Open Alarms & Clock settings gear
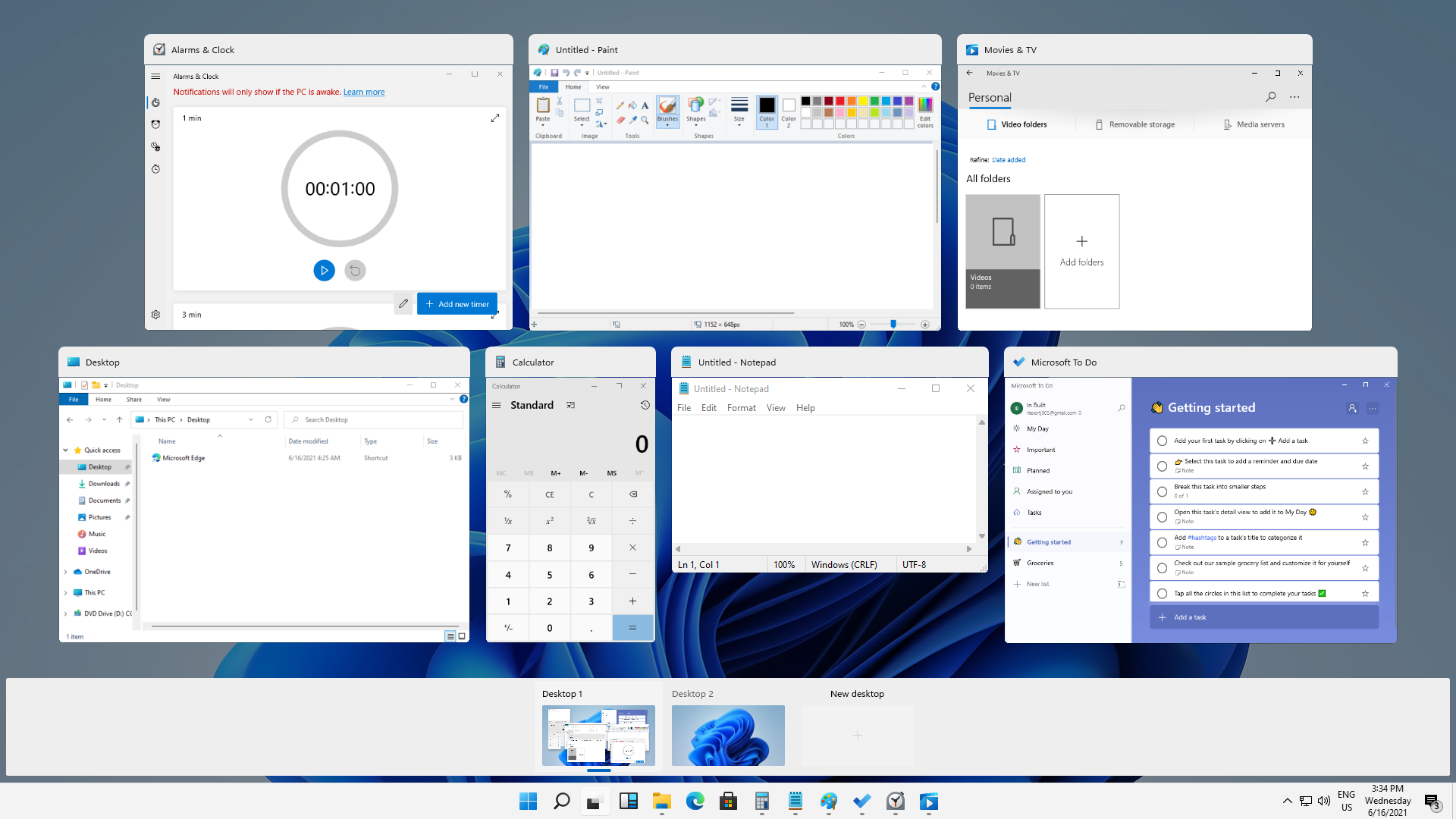1456x819 pixels. [x=155, y=315]
